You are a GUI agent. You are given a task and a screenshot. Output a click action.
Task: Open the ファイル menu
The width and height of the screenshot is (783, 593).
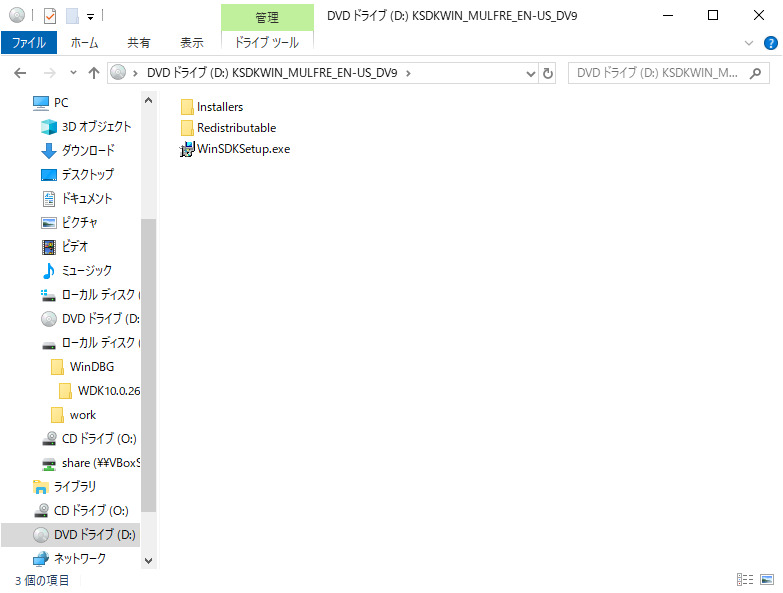tap(29, 42)
